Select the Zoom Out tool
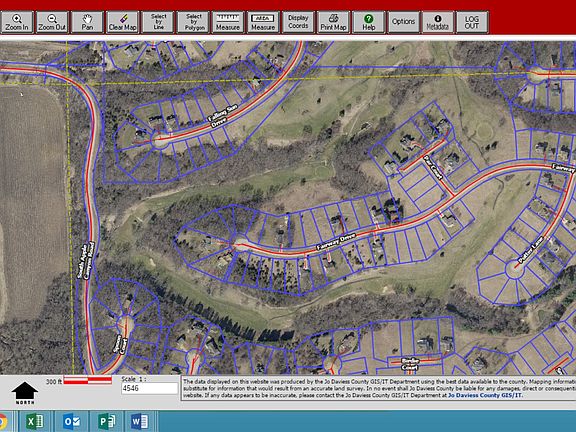 [52, 22]
